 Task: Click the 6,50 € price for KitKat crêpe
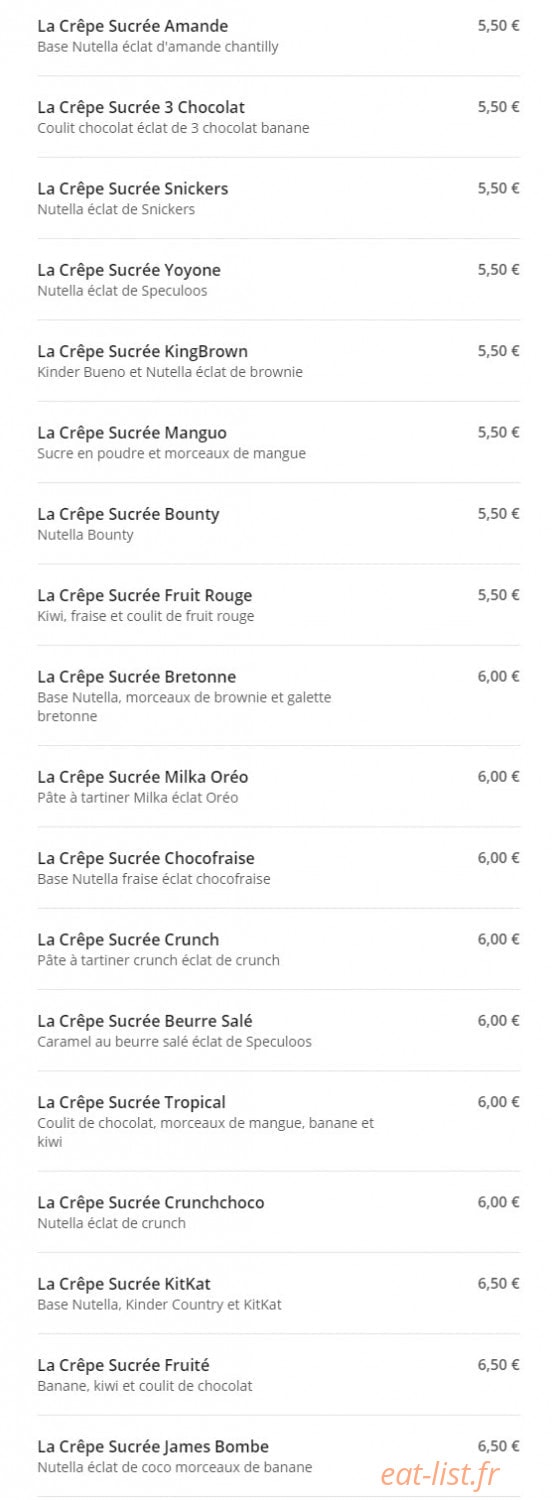pyautogui.click(x=498, y=1284)
